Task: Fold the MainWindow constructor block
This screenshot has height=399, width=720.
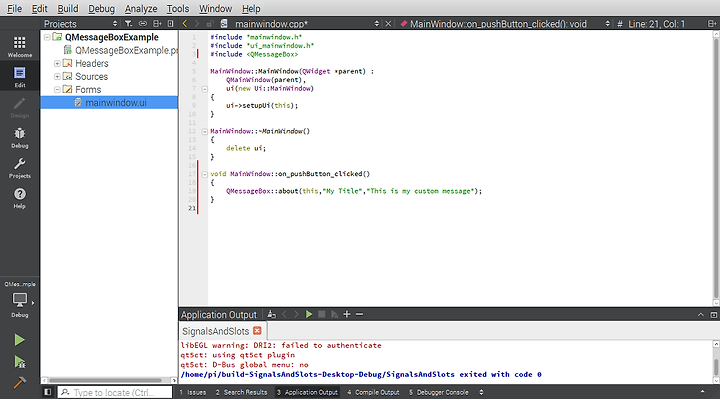Action: tap(205, 89)
